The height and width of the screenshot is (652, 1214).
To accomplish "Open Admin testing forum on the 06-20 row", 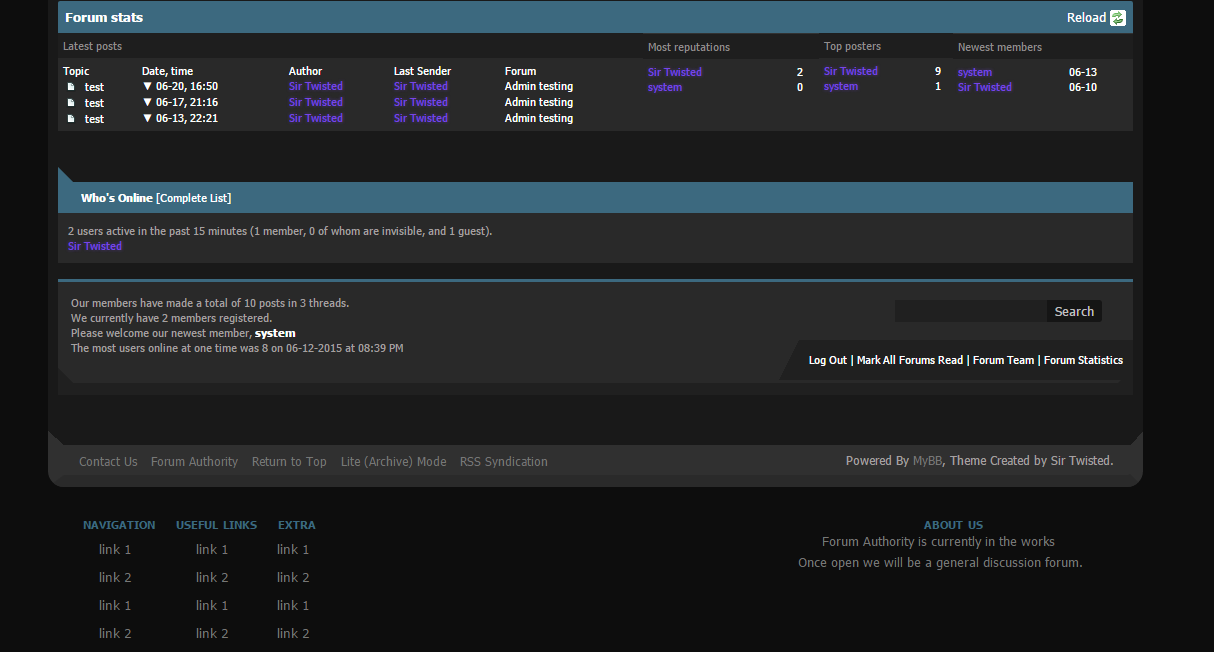I will (539, 87).
